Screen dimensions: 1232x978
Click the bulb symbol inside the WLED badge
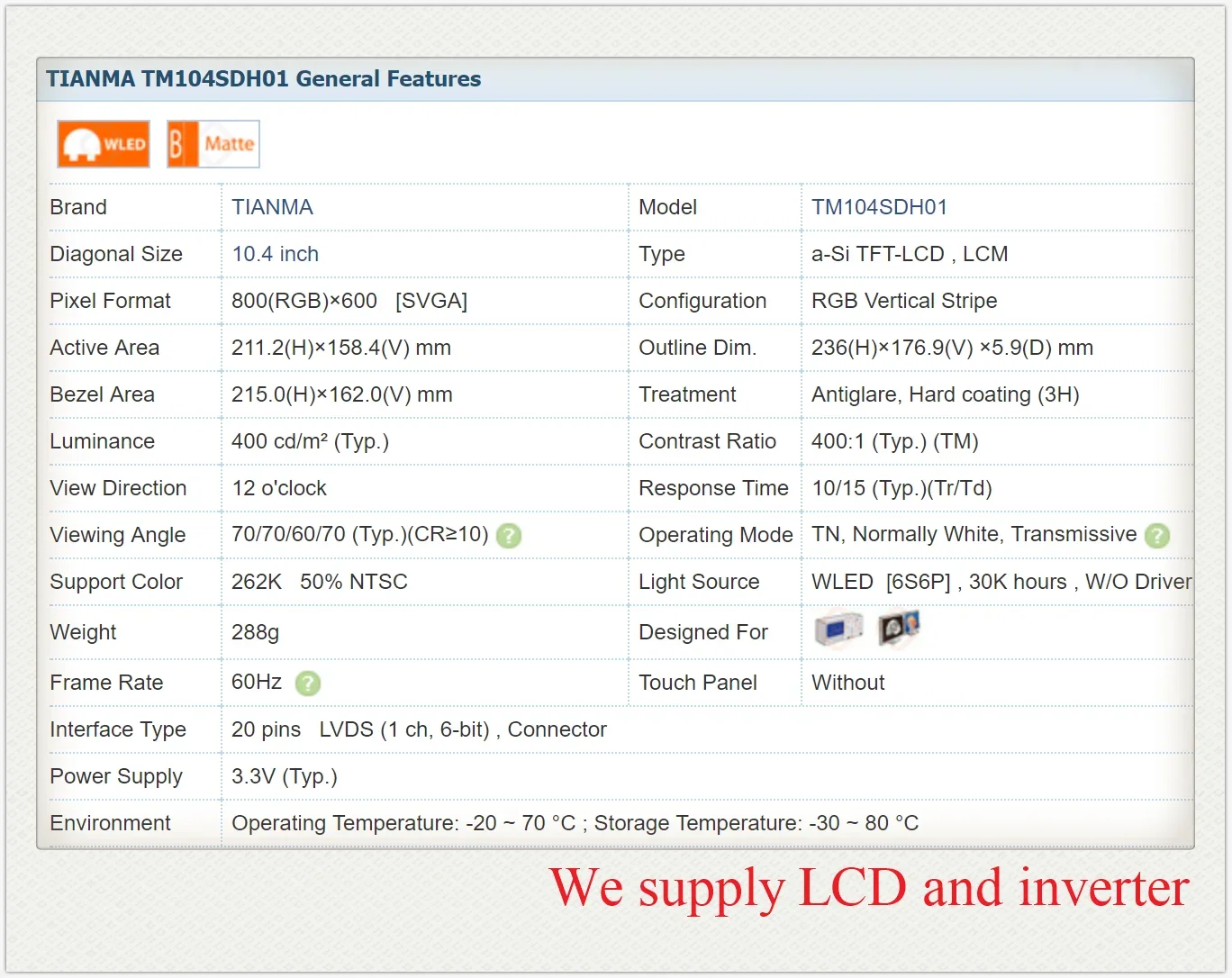(x=82, y=142)
